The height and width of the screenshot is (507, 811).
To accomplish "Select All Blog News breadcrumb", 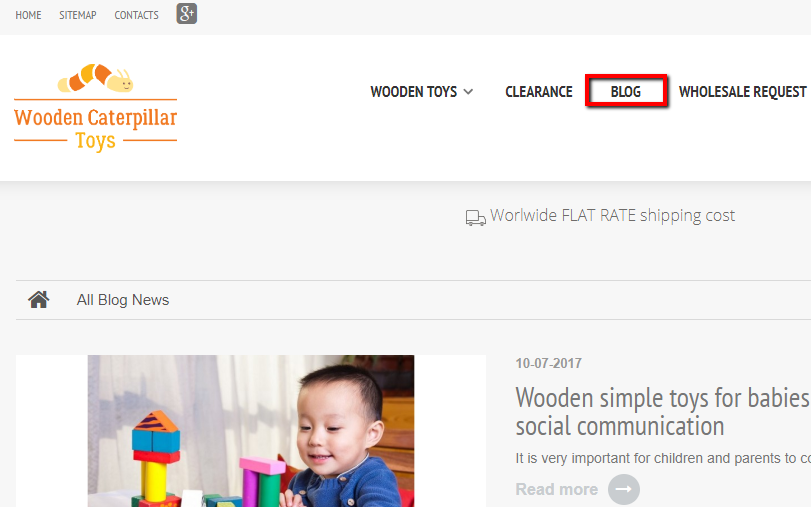I will 123,300.
